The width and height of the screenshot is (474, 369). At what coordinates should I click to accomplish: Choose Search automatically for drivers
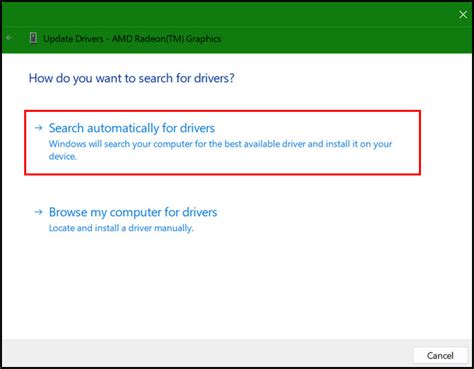[x=222, y=143]
